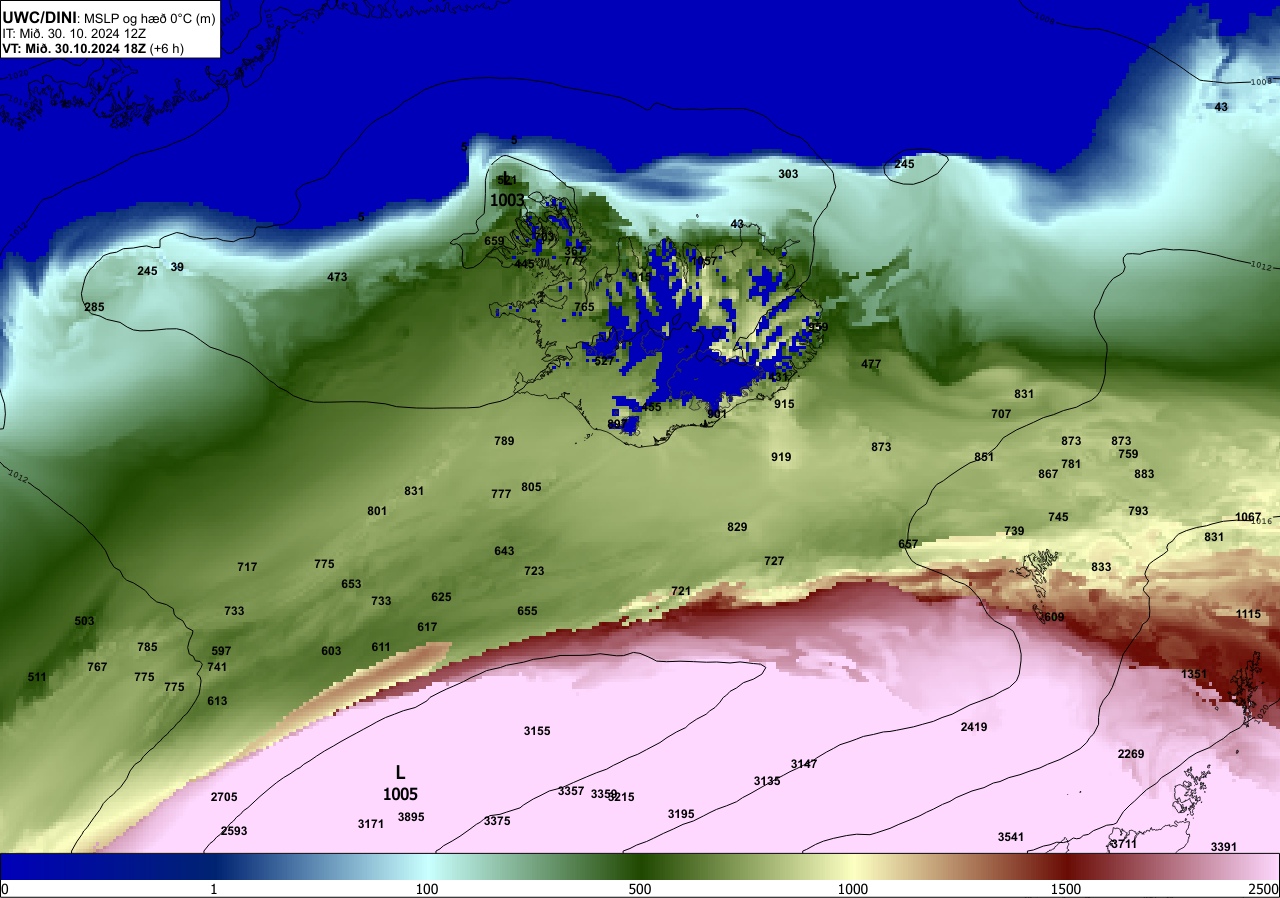Click the 1000 label on the color scale

pyautogui.click(x=853, y=889)
